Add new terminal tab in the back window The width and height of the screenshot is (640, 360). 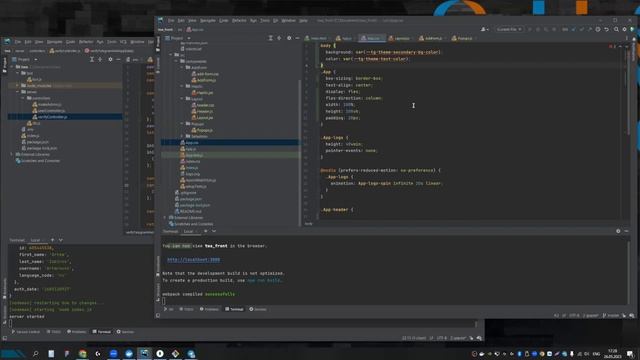click(52, 240)
